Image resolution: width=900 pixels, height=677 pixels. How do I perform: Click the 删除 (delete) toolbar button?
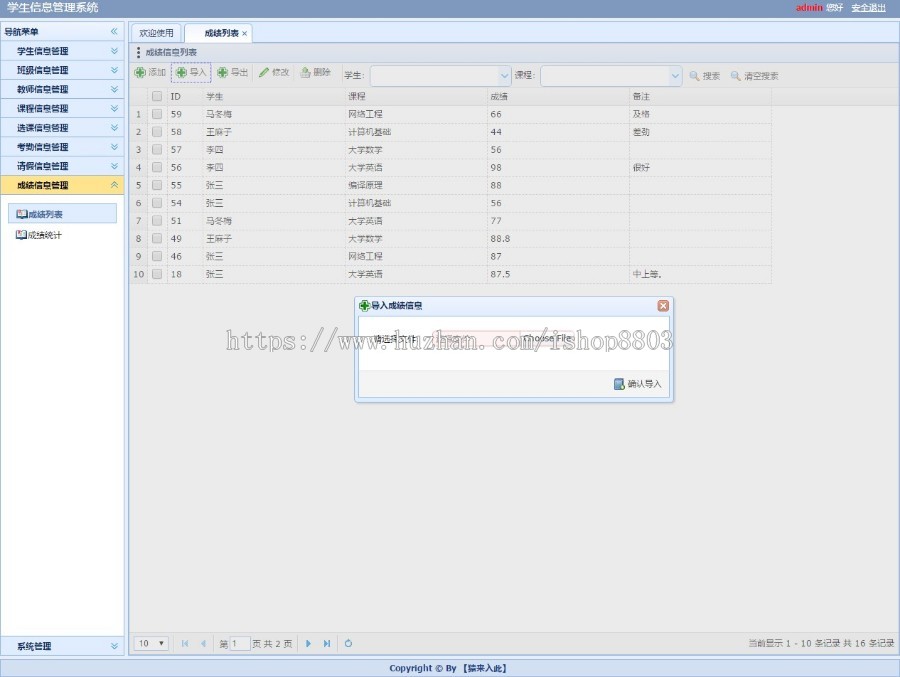tap(316, 72)
